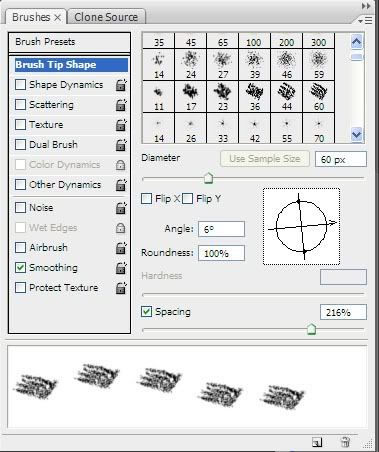Viewport: 379px width, 452px height.
Task: Toggle the lock icon beside Texture
Action: coord(121,125)
